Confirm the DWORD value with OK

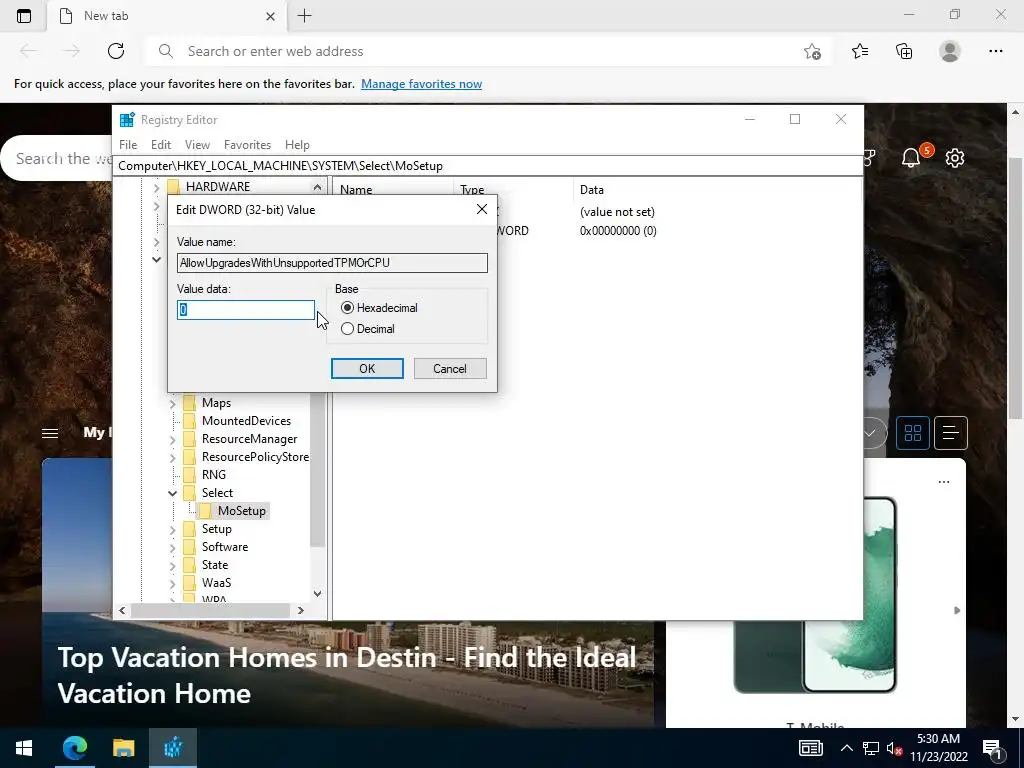(x=367, y=368)
